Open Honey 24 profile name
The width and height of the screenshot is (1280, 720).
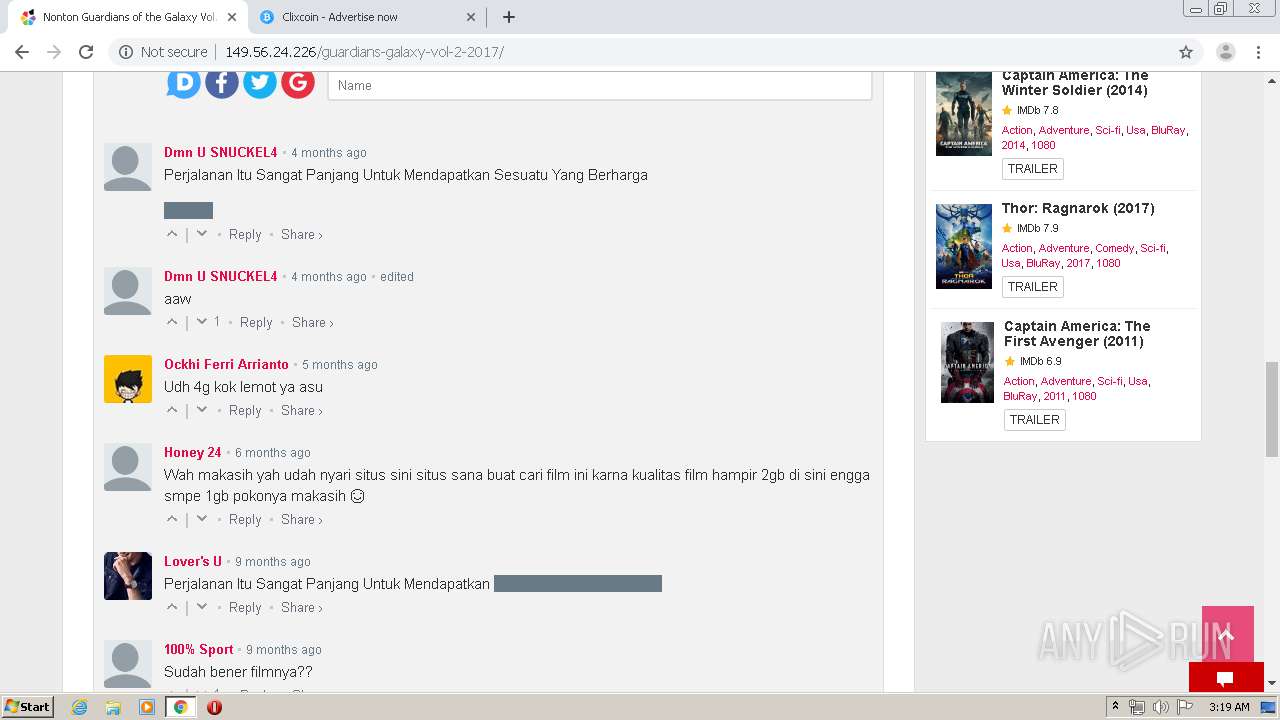(x=193, y=452)
